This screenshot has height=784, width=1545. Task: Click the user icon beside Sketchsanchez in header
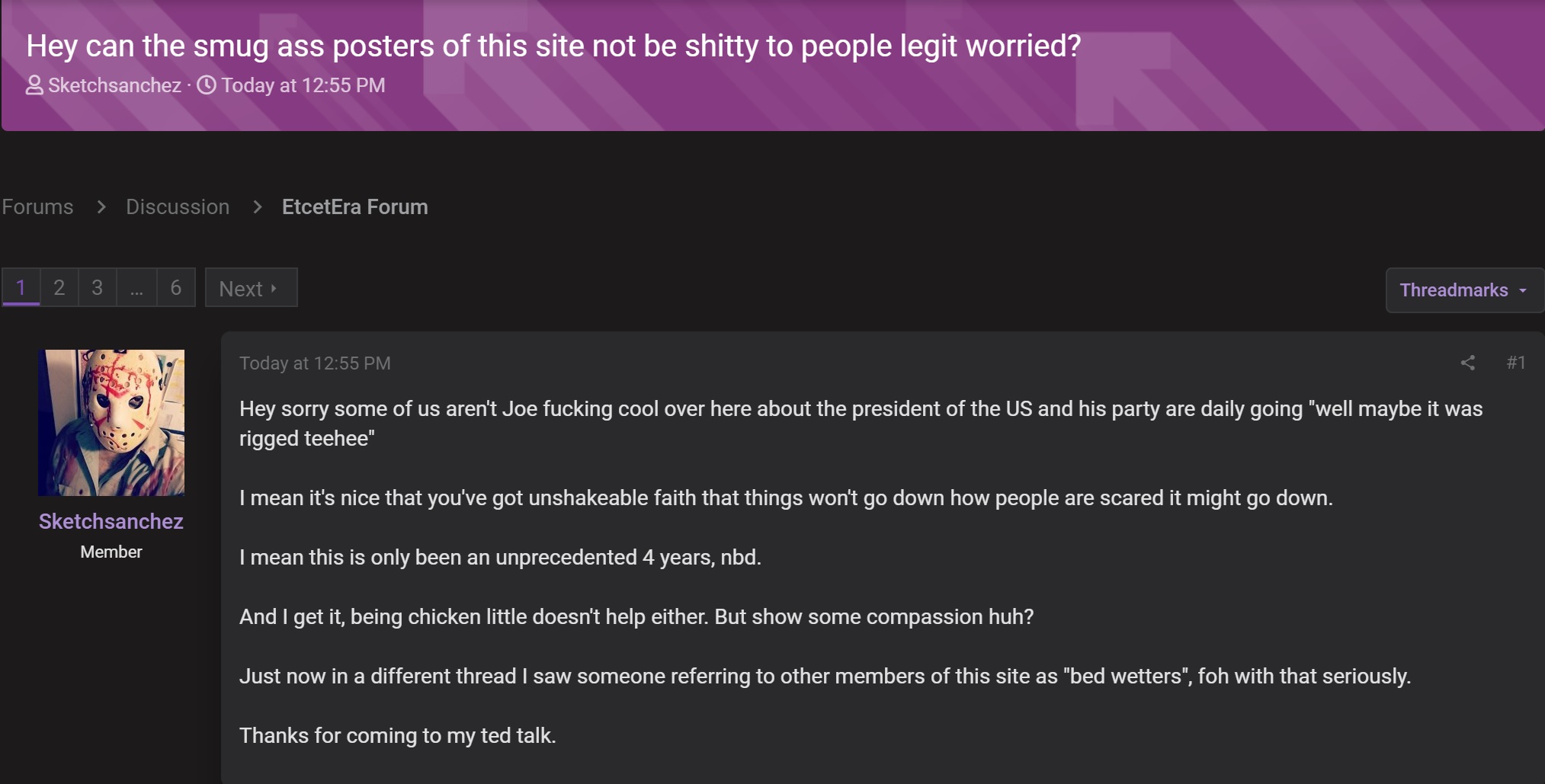pos(34,85)
